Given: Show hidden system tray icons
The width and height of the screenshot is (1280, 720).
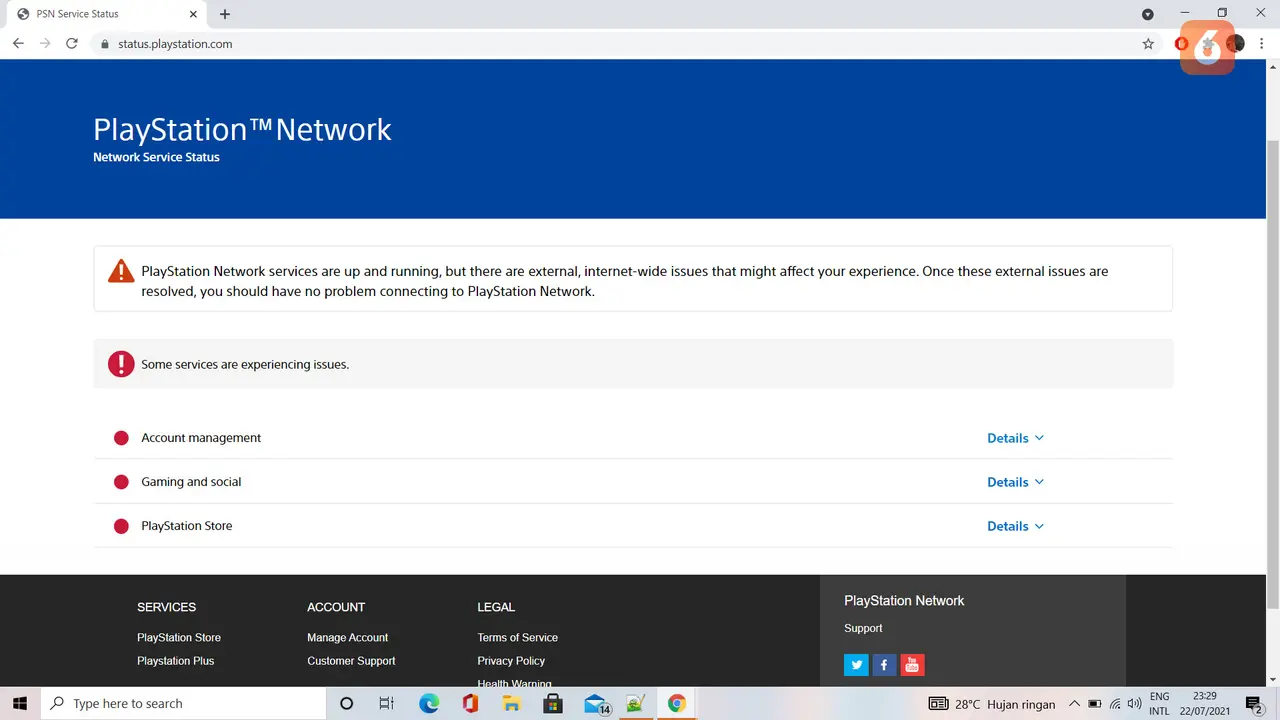Looking at the screenshot, I should click(1074, 704).
